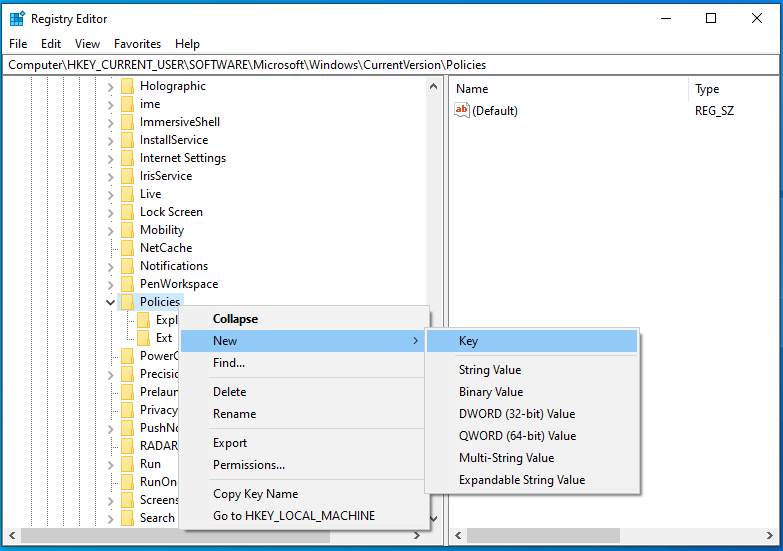
Task: Click the tree pane scroll-up arrow
Action: pyautogui.click(x=433, y=86)
